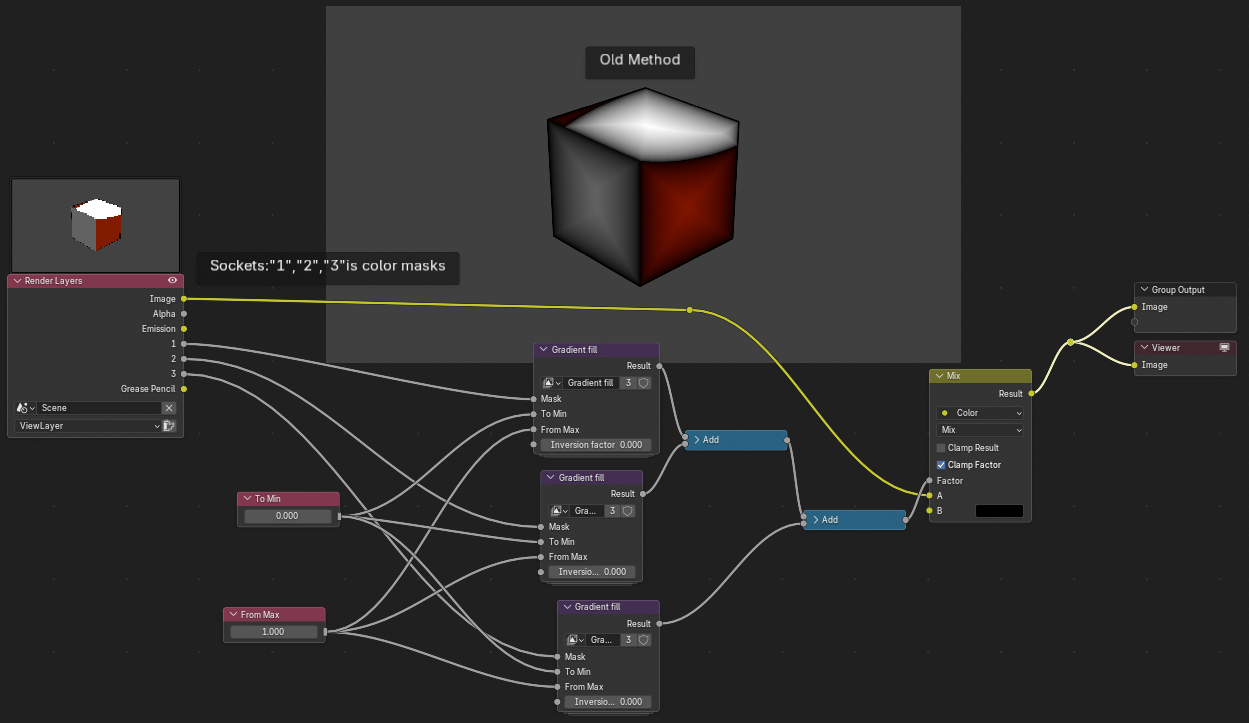This screenshot has height=723, width=1249.
Task: Click the B color swatch in Mix node
Action: (999, 511)
